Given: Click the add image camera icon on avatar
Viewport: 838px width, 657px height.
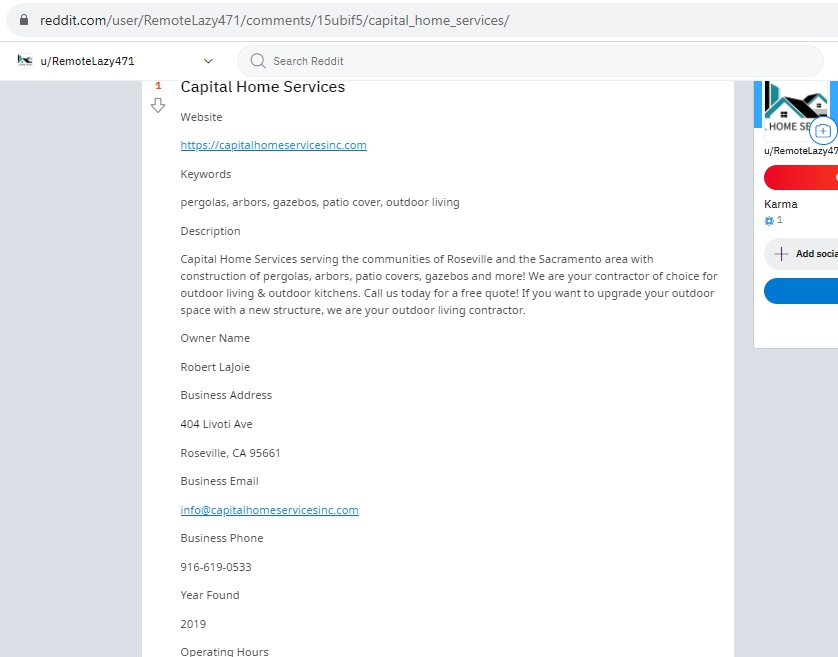Looking at the screenshot, I should coord(823,131).
